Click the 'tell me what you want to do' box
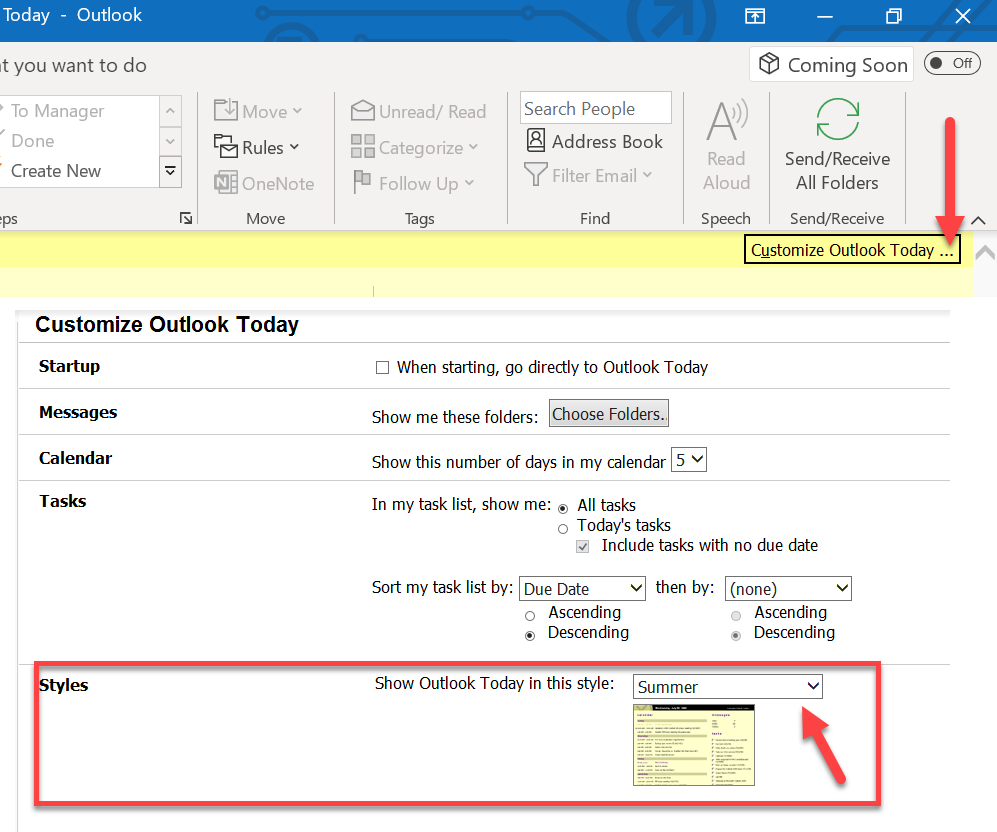Screen dimensions: 997x832 click(x=74, y=65)
